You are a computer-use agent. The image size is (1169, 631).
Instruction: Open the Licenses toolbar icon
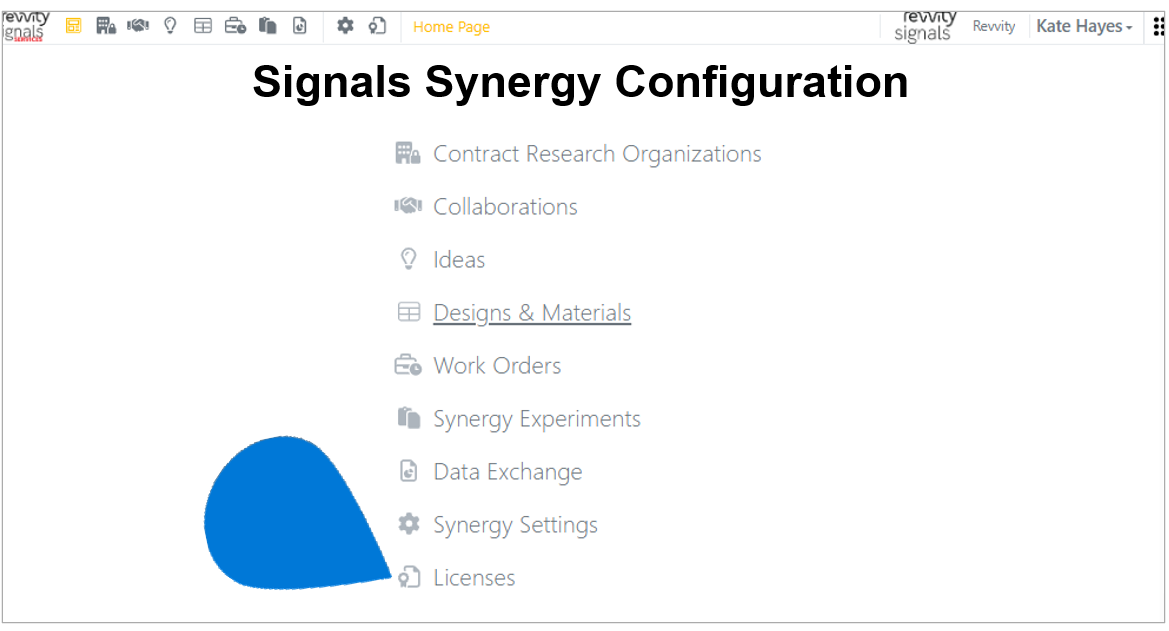pyautogui.click(x=377, y=26)
